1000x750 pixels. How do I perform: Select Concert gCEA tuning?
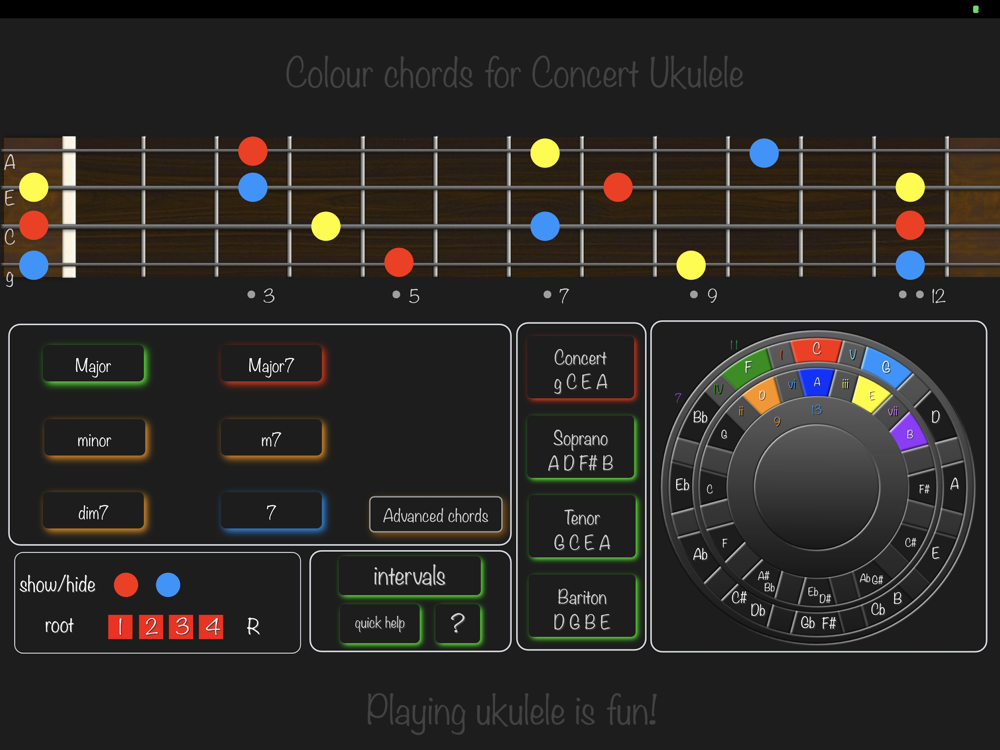click(581, 369)
